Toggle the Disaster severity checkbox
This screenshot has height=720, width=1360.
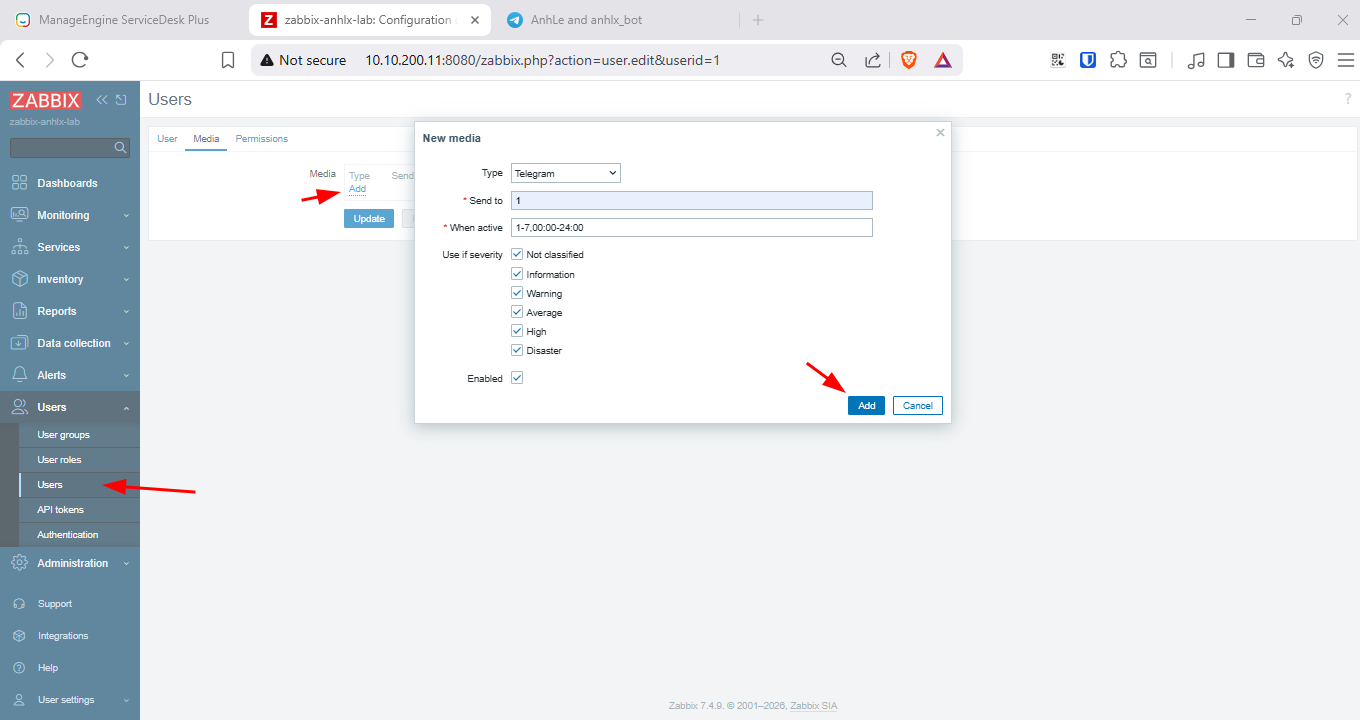pos(517,350)
